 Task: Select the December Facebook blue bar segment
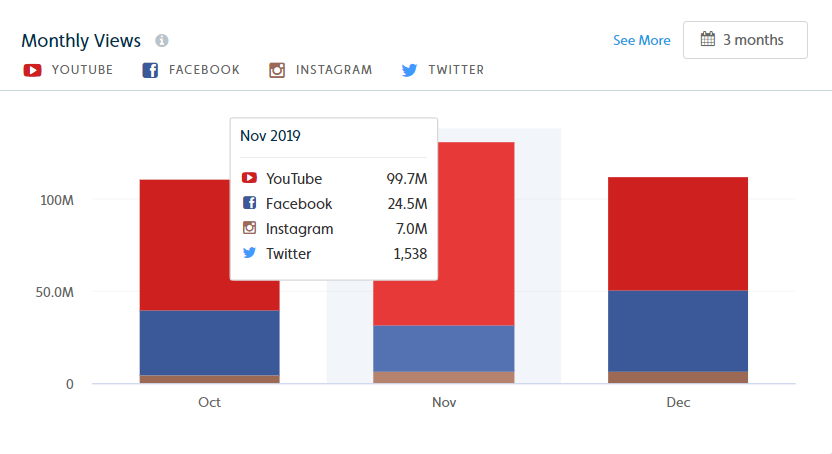(678, 331)
